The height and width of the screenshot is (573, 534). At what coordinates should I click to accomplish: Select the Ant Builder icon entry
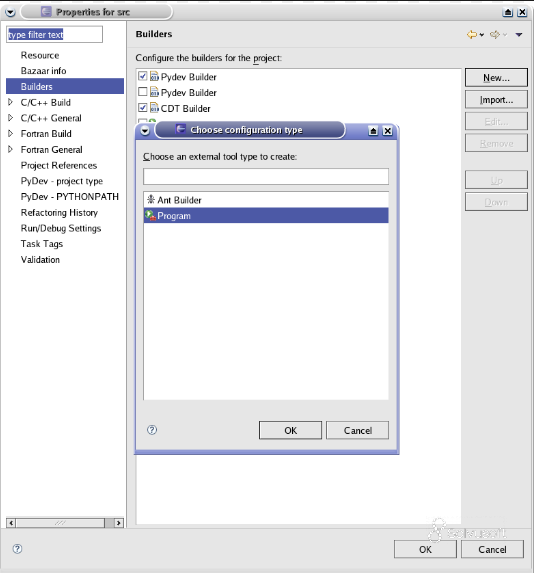tap(151, 200)
